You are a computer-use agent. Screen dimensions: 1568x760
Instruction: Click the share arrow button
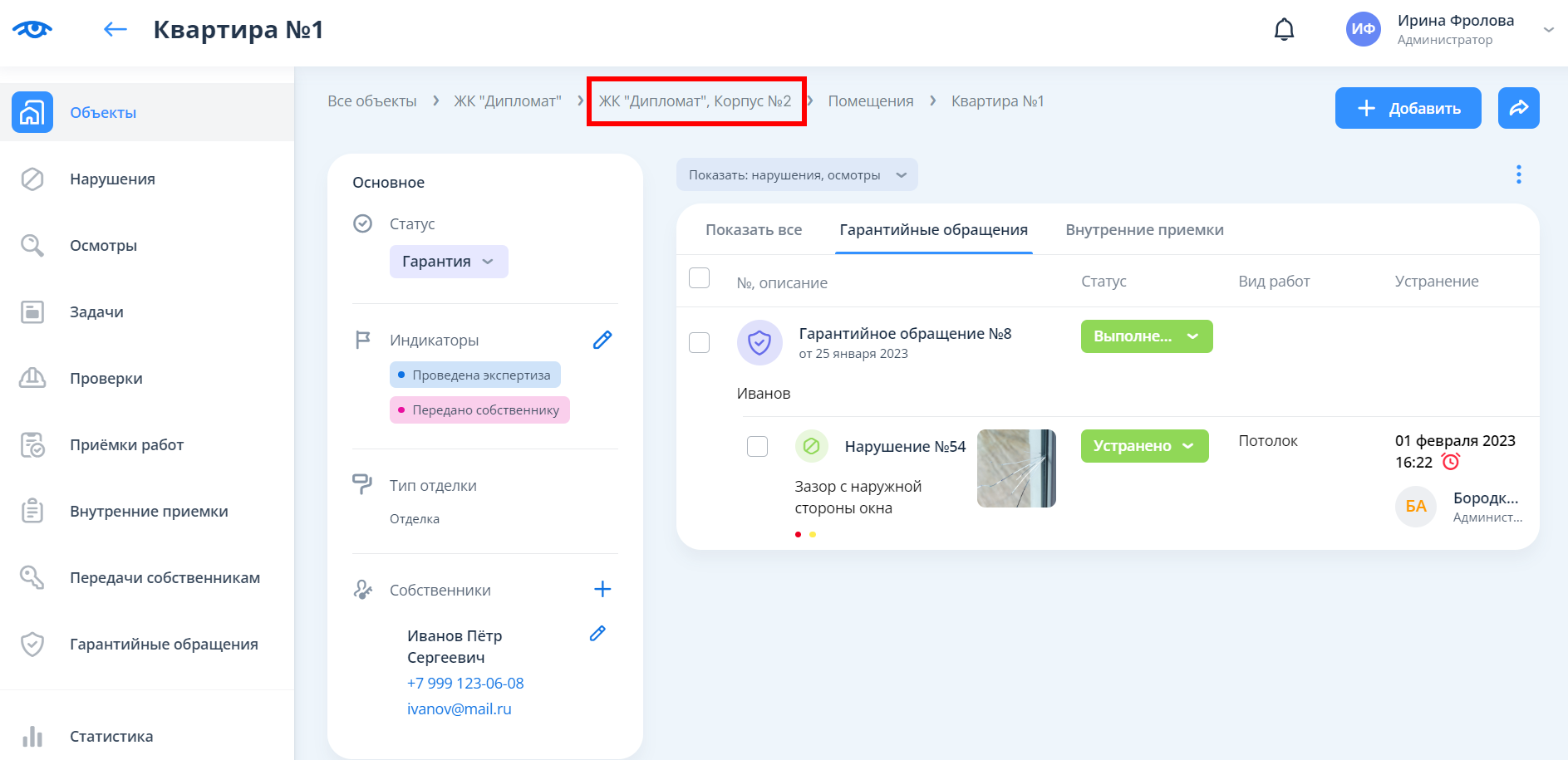[x=1518, y=108]
